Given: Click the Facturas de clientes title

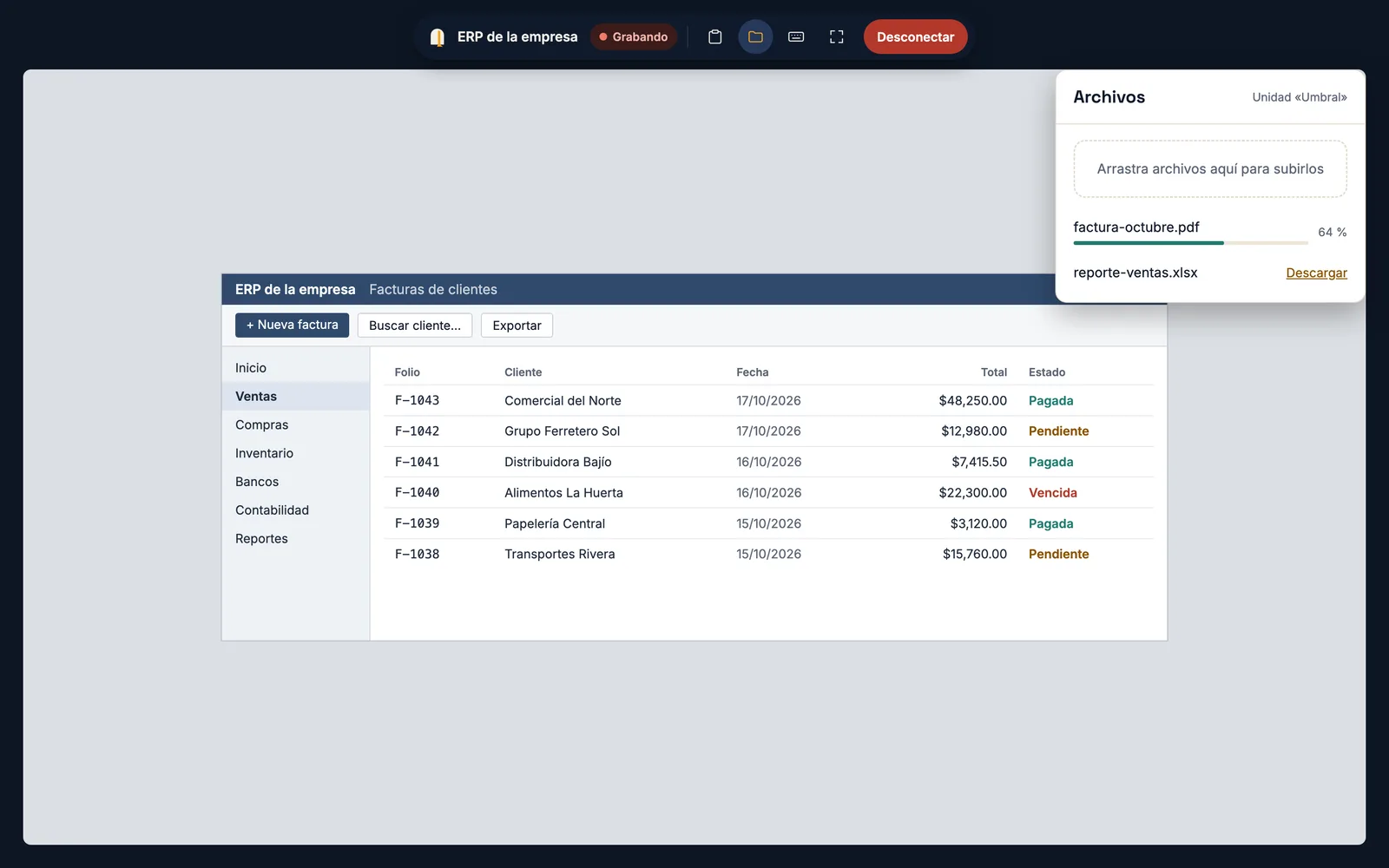Looking at the screenshot, I should pyautogui.click(x=433, y=289).
